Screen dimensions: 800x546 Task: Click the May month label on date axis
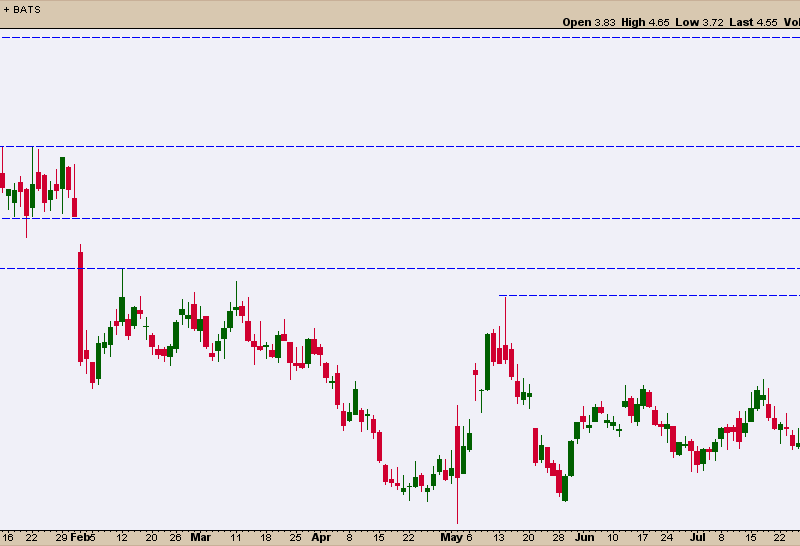(452, 537)
